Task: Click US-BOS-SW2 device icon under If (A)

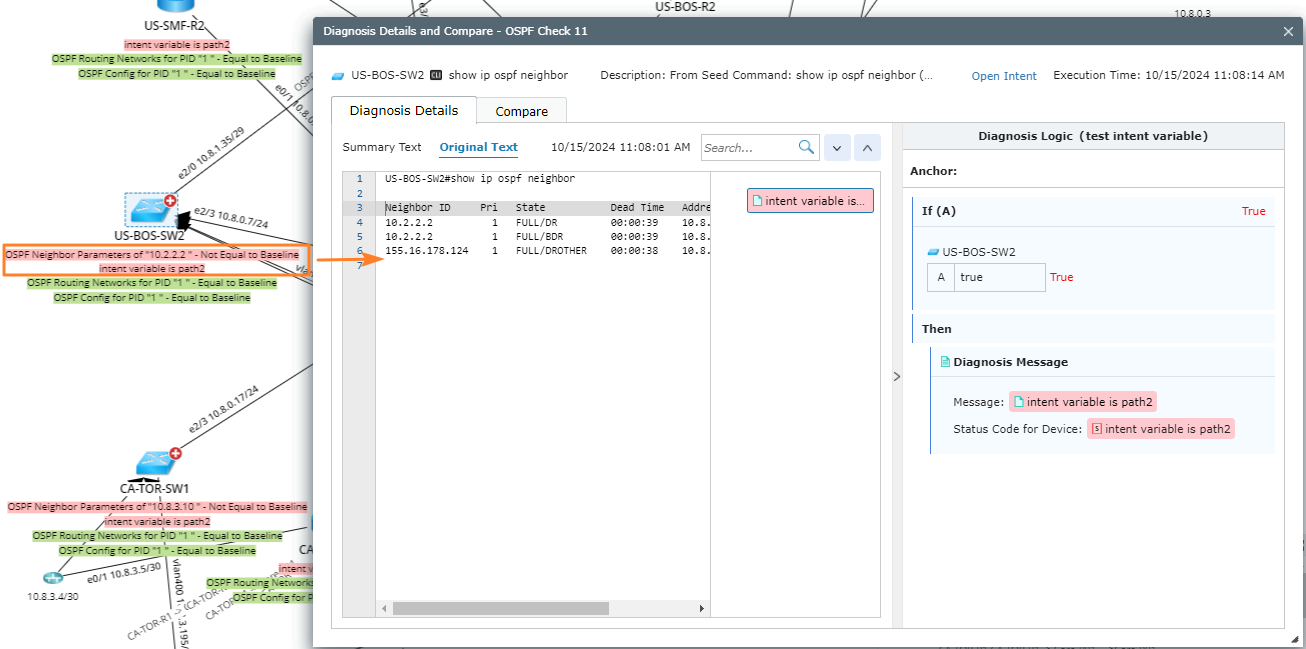Action: click(933, 252)
